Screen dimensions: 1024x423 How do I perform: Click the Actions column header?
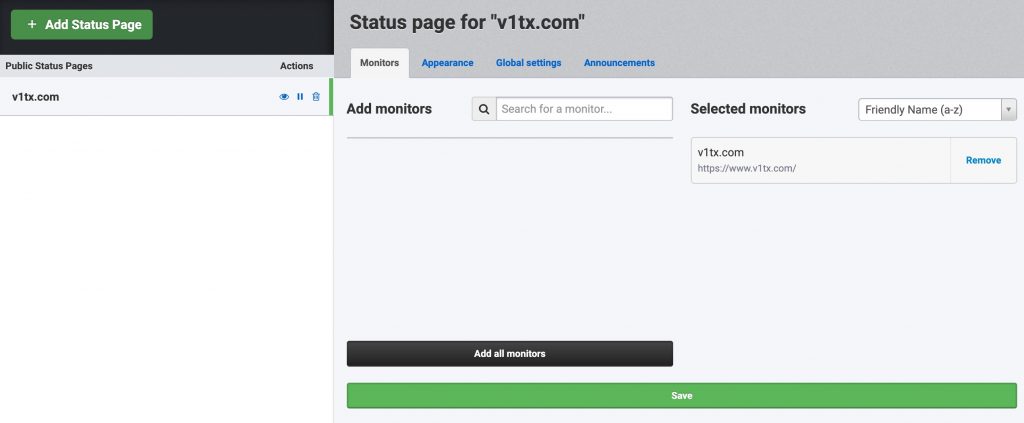coord(296,66)
